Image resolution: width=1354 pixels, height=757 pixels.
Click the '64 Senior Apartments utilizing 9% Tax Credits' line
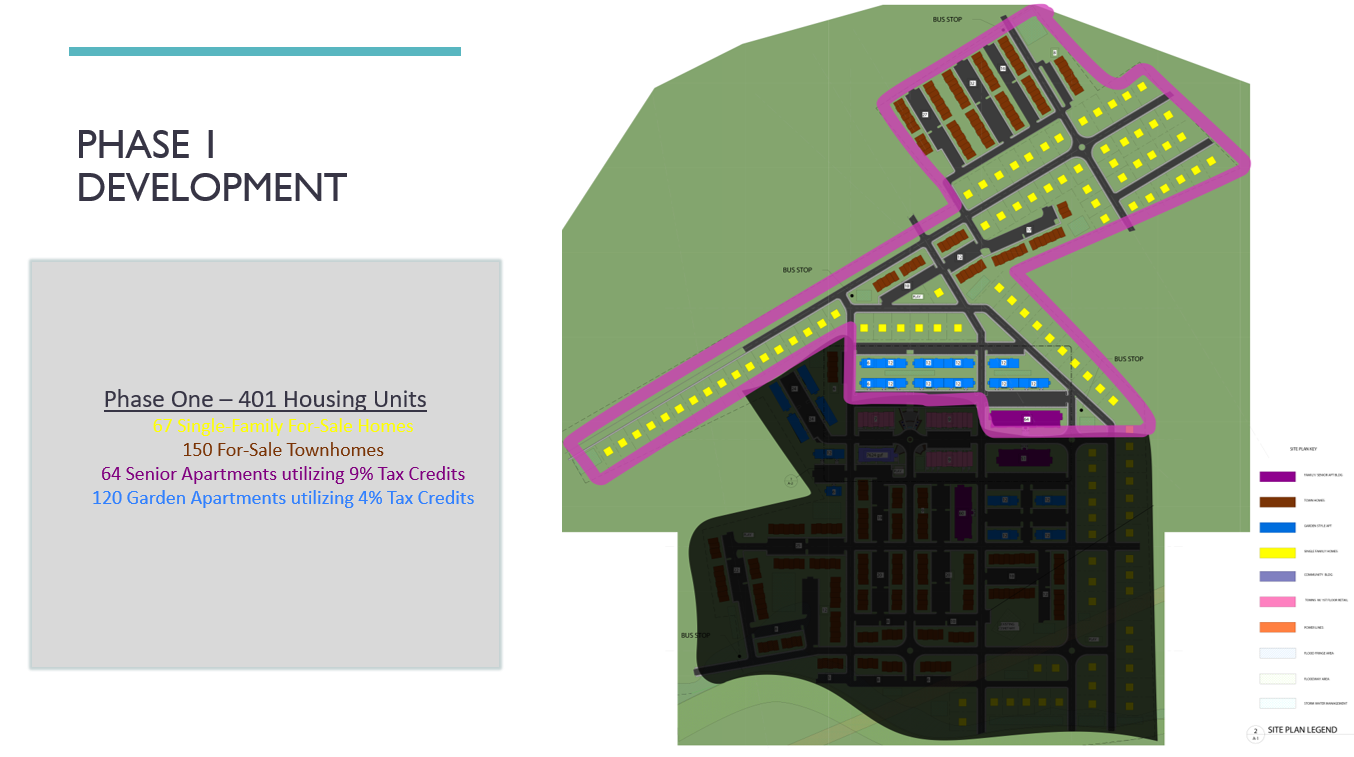pos(283,474)
